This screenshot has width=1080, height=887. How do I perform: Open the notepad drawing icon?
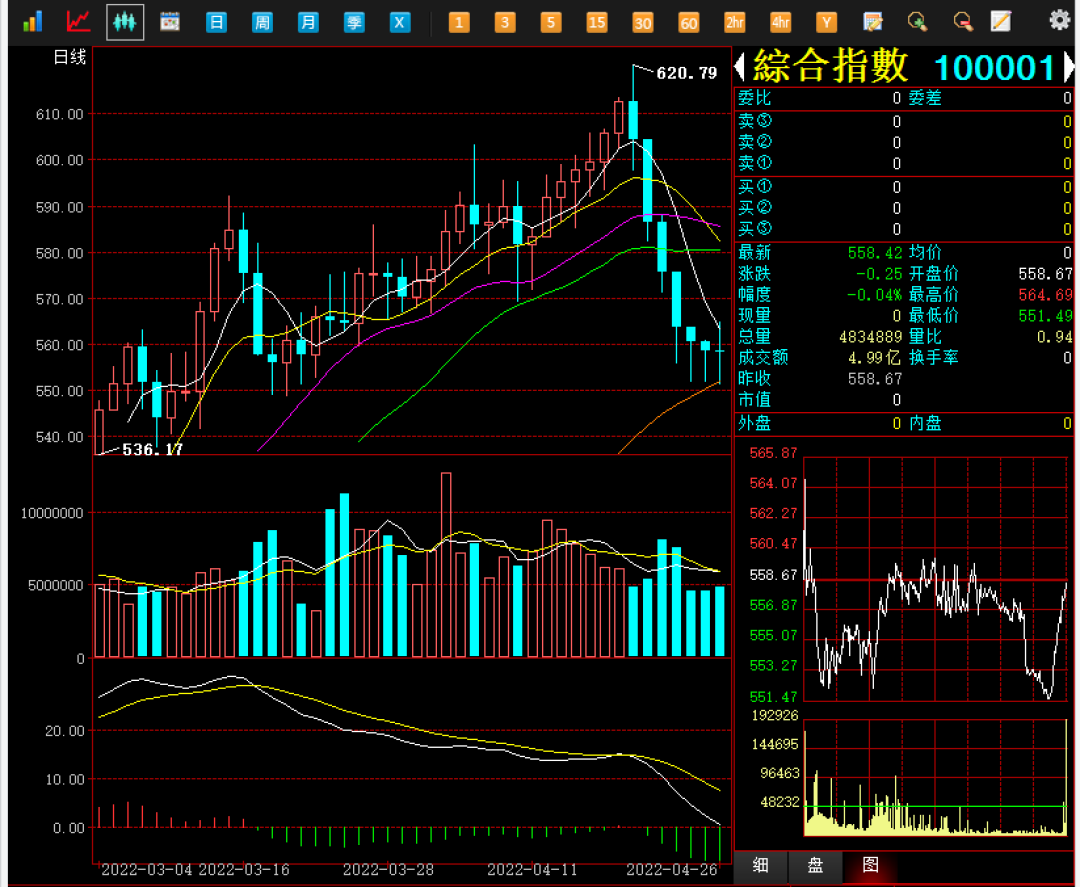tap(1001, 21)
